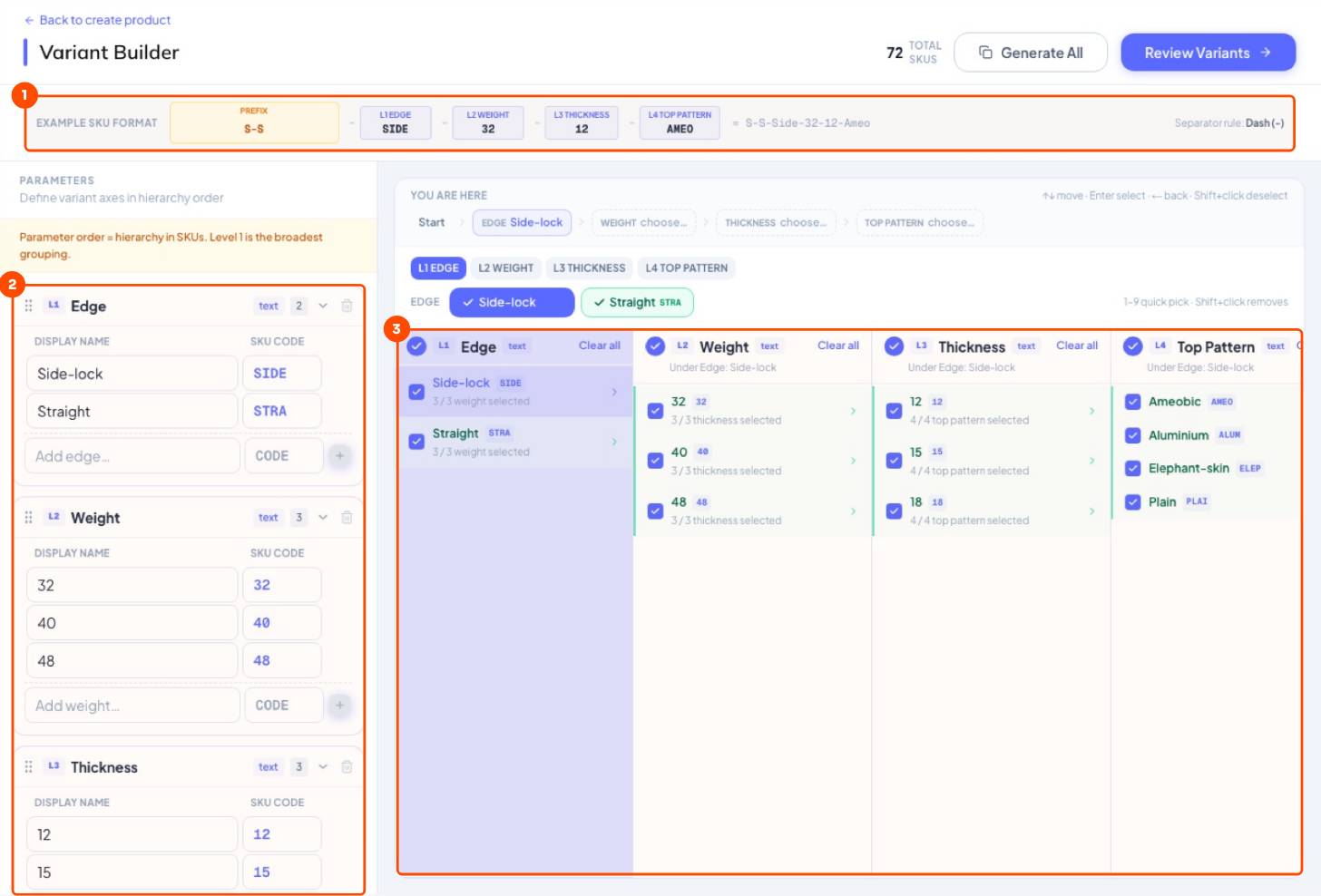Click the WEIGHT choose breadcrumb step
The height and width of the screenshot is (896, 1321).
[x=642, y=222]
